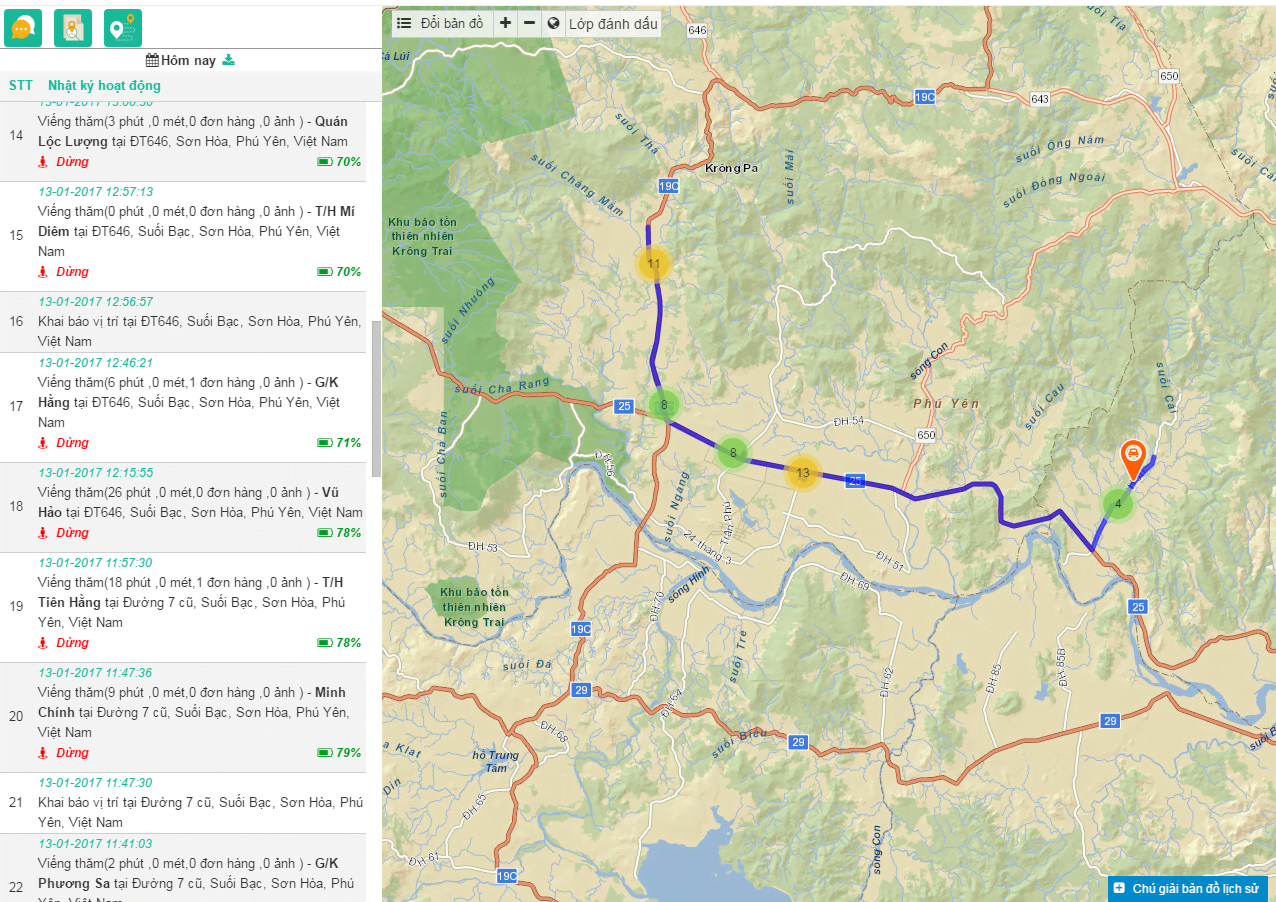Click the Nhật ký hoạt động column header
Viewport: 1276px width, 902px height.
pyautogui.click(x=104, y=85)
